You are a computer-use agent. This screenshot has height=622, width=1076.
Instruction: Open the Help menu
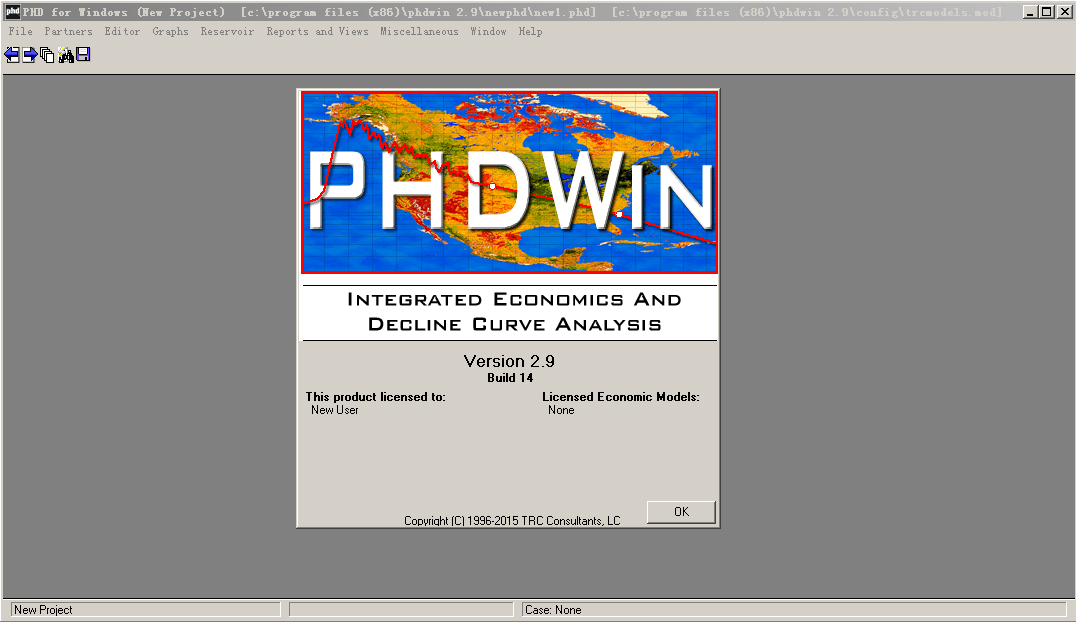pyautogui.click(x=530, y=32)
